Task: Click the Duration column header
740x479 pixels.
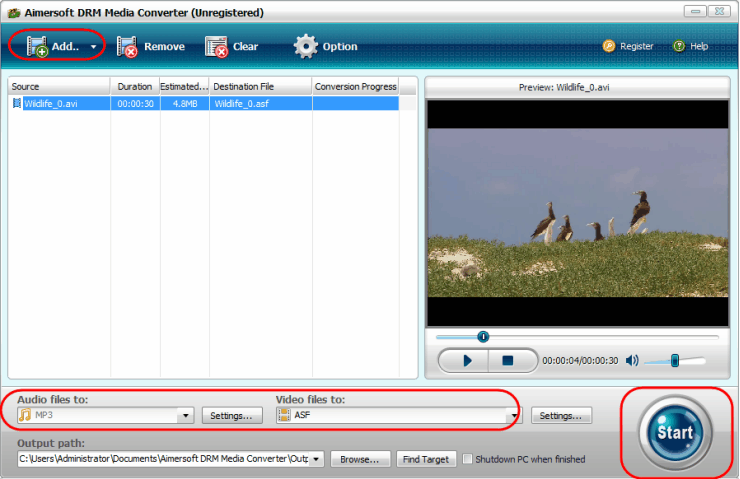Action: pyautogui.click(x=135, y=86)
